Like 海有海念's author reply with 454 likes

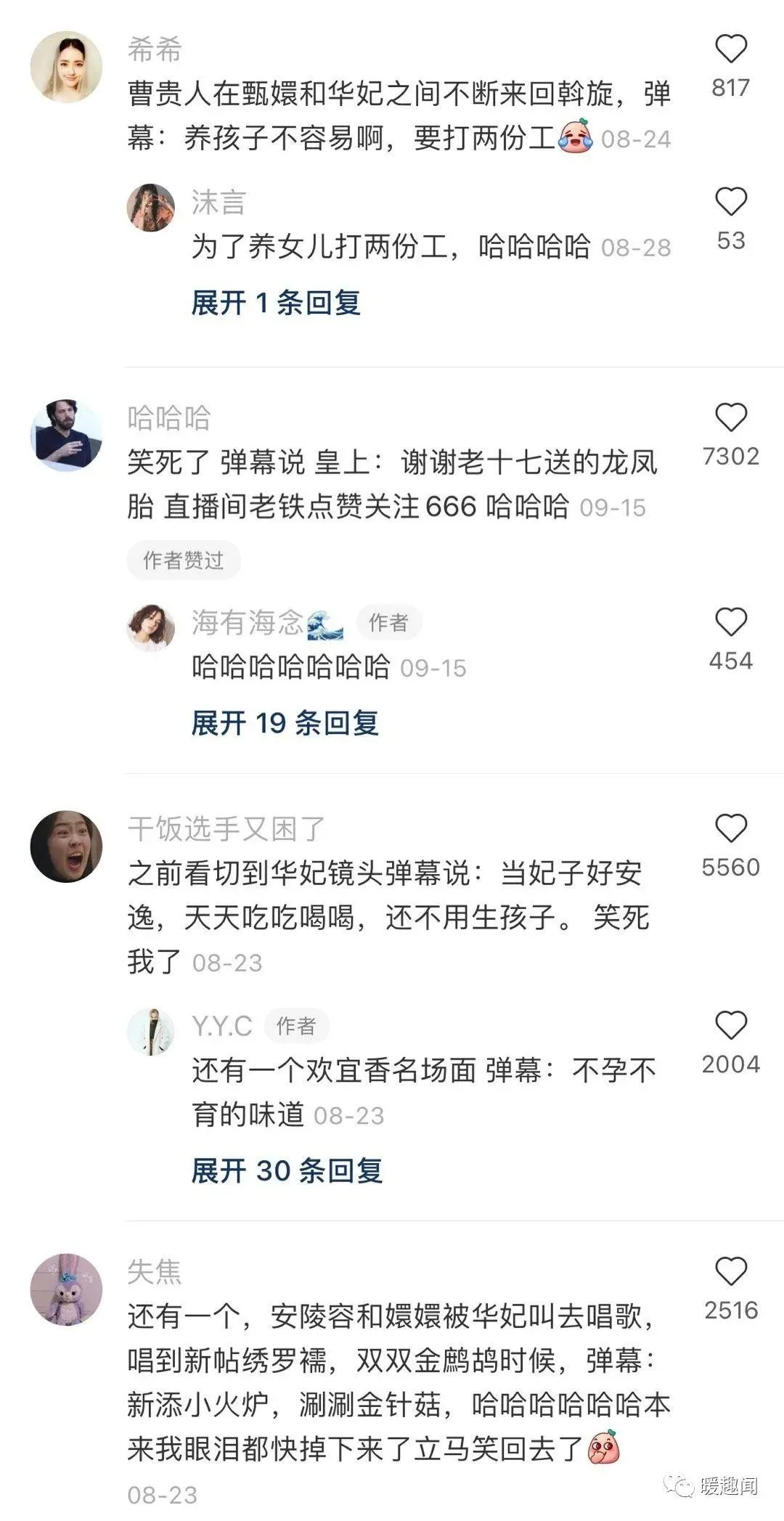[x=730, y=623]
